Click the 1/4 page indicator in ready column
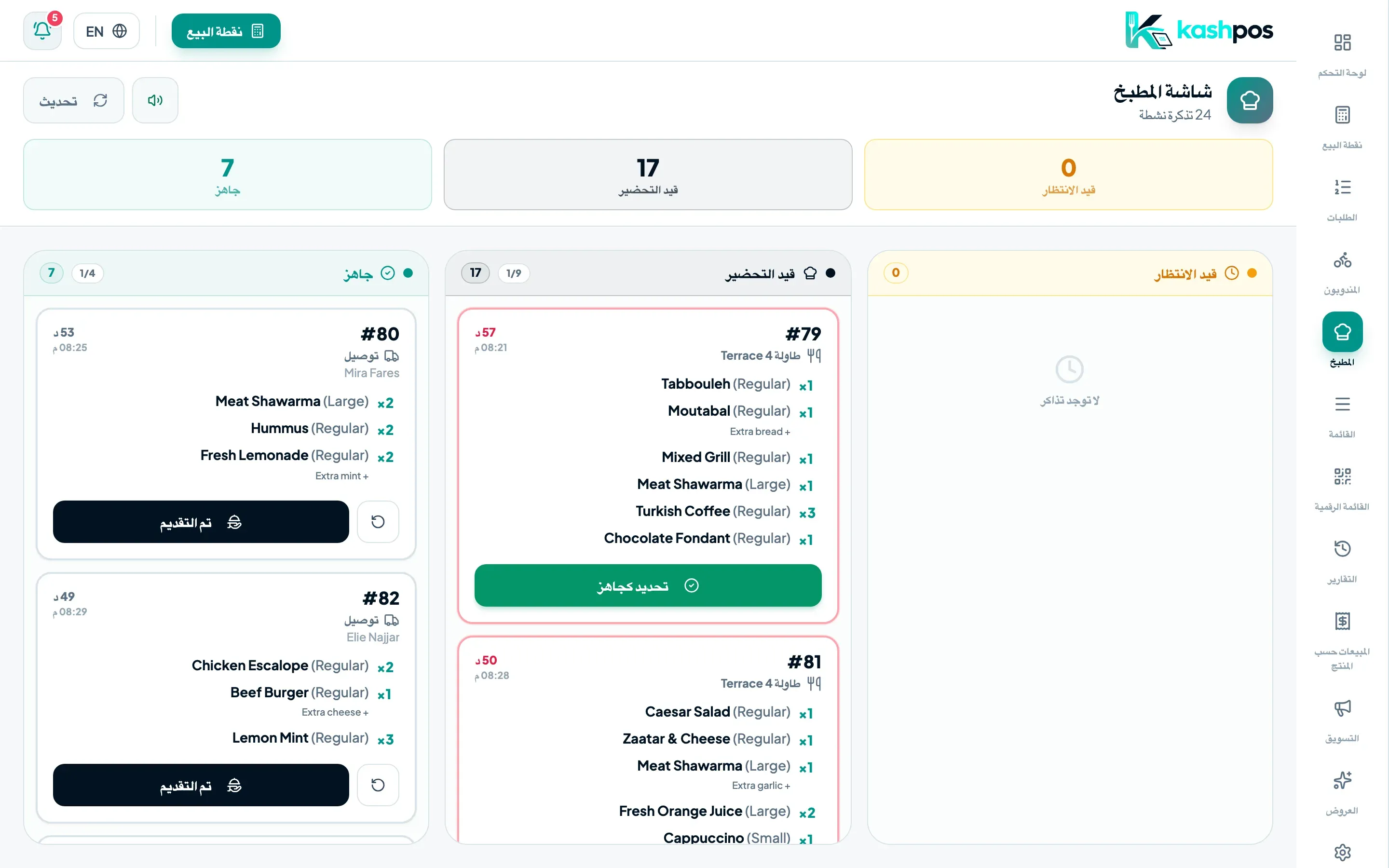This screenshot has width=1389, height=868. [87, 273]
